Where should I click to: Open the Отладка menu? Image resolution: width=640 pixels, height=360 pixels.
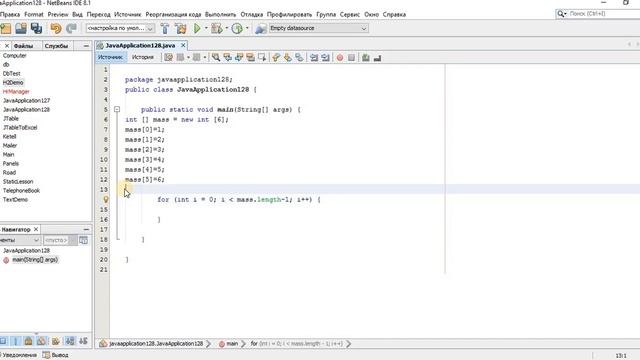pyautogui.click(x=251, y=14)
